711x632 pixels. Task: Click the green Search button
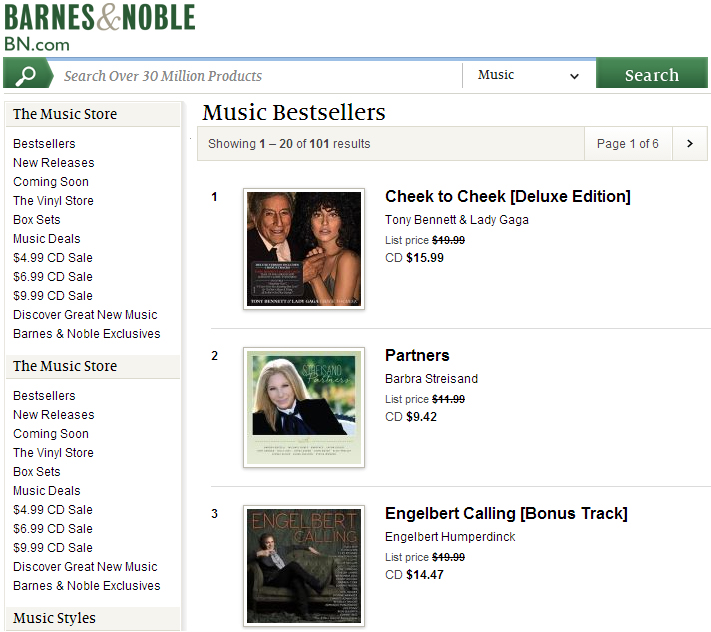point(652,74)
